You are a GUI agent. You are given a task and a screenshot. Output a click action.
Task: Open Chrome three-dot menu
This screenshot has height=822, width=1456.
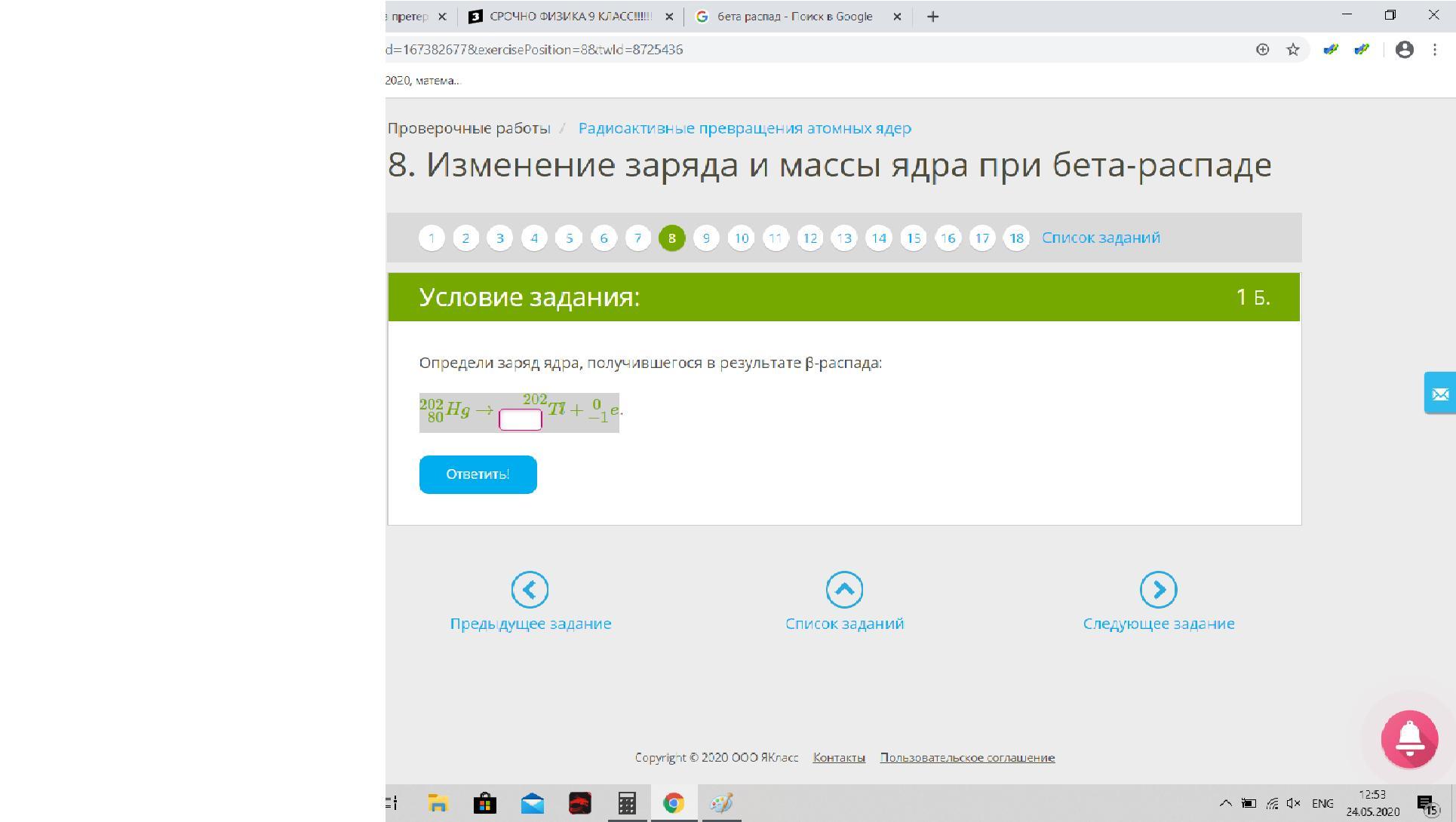pyautogui.click(x=1434, y=50)
